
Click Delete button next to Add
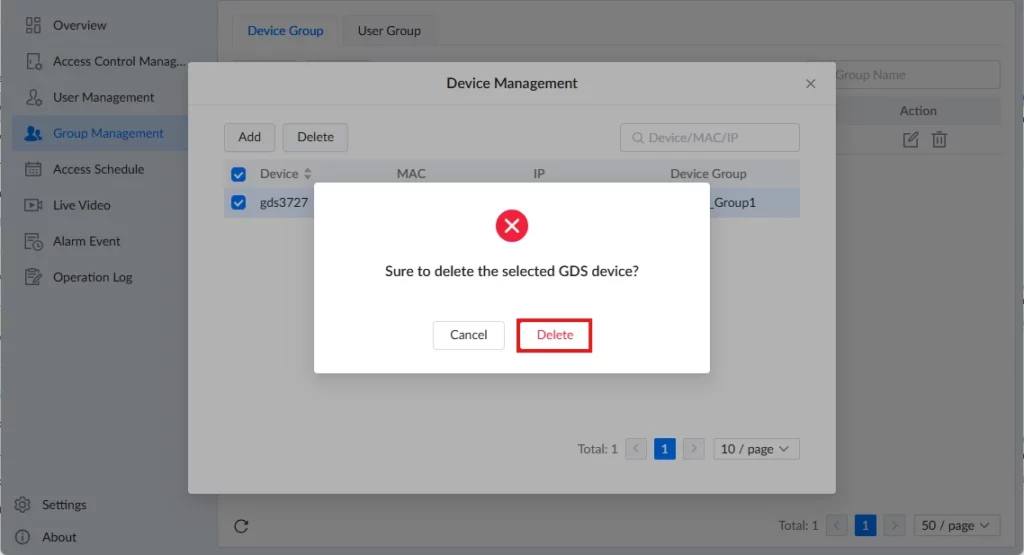pos(315,137)
